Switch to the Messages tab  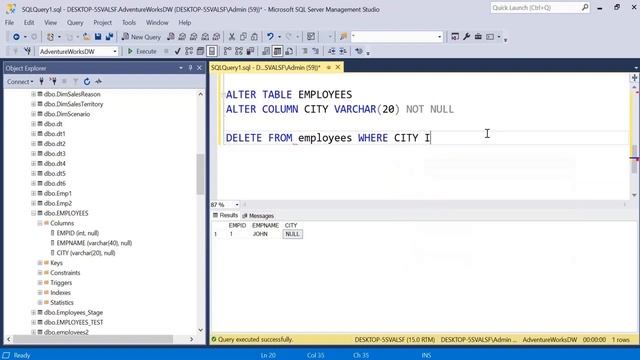(x=258, y=216)
